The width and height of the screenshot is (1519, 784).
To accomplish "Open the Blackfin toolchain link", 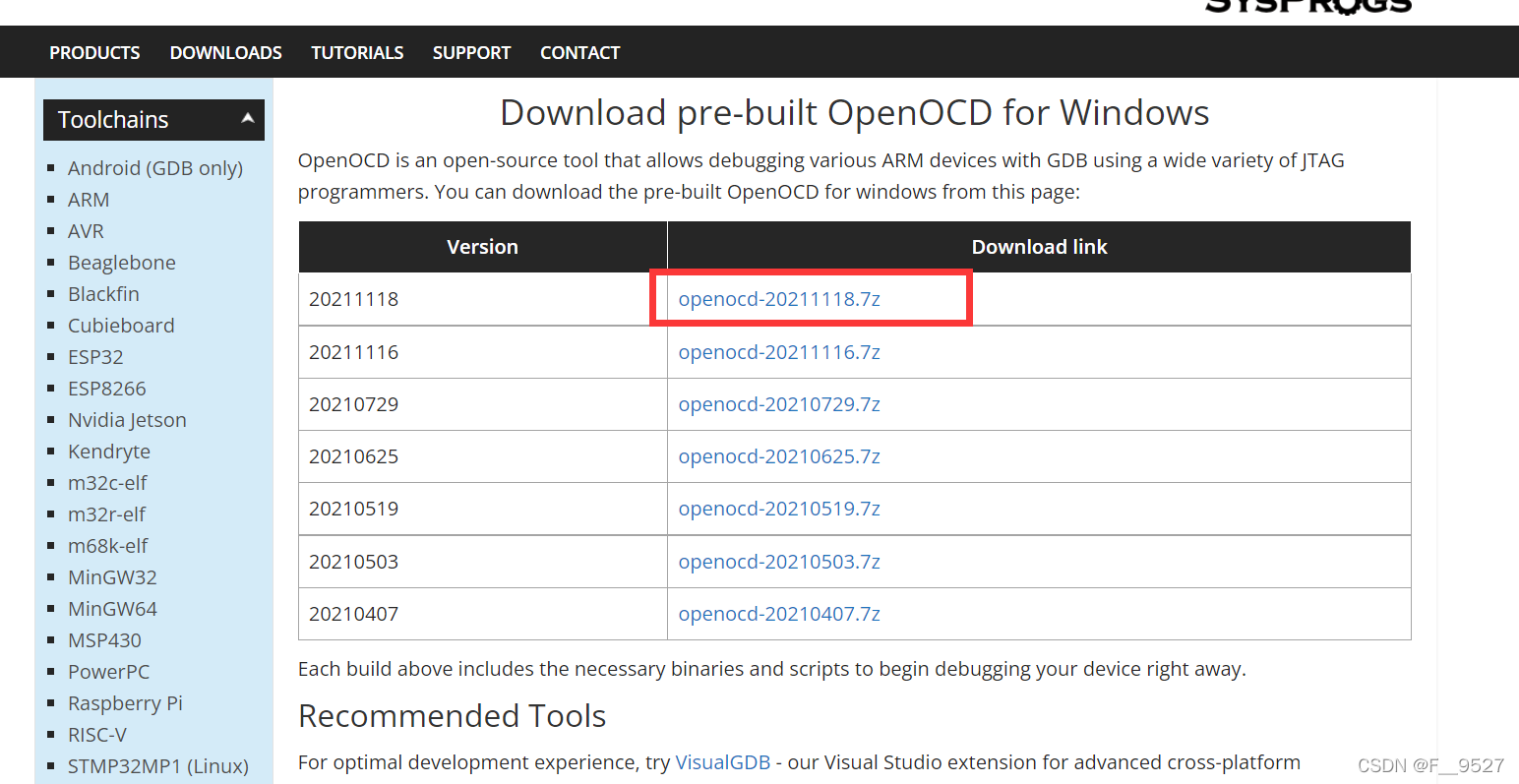I will (x=103, y=294).
